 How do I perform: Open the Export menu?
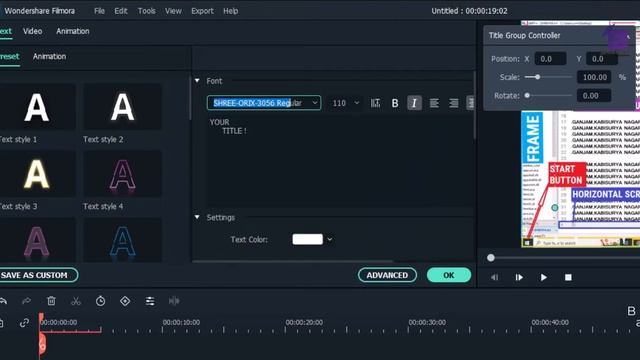pos(202,11)
